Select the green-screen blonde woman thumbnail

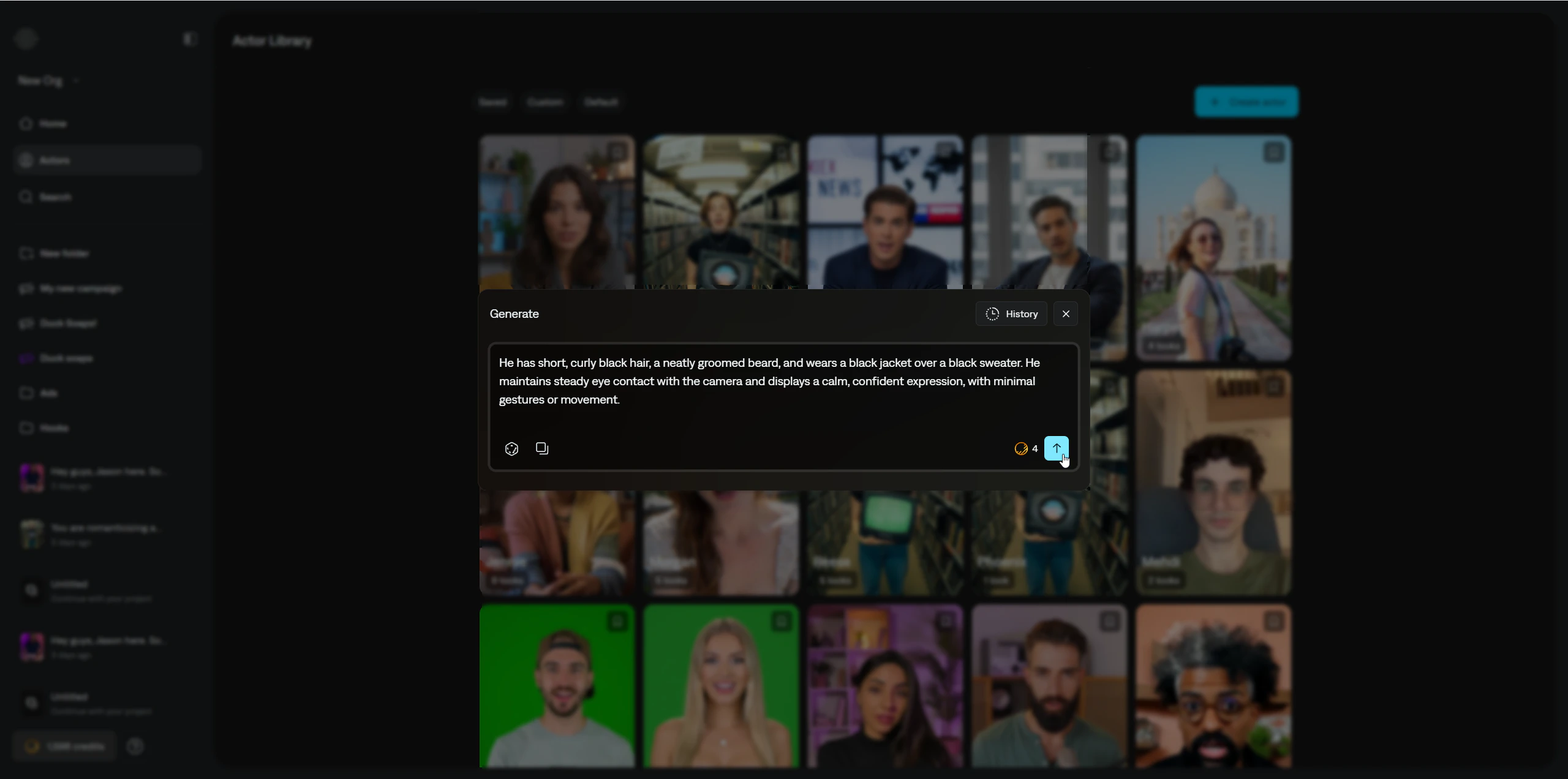(x=721, y=686)
